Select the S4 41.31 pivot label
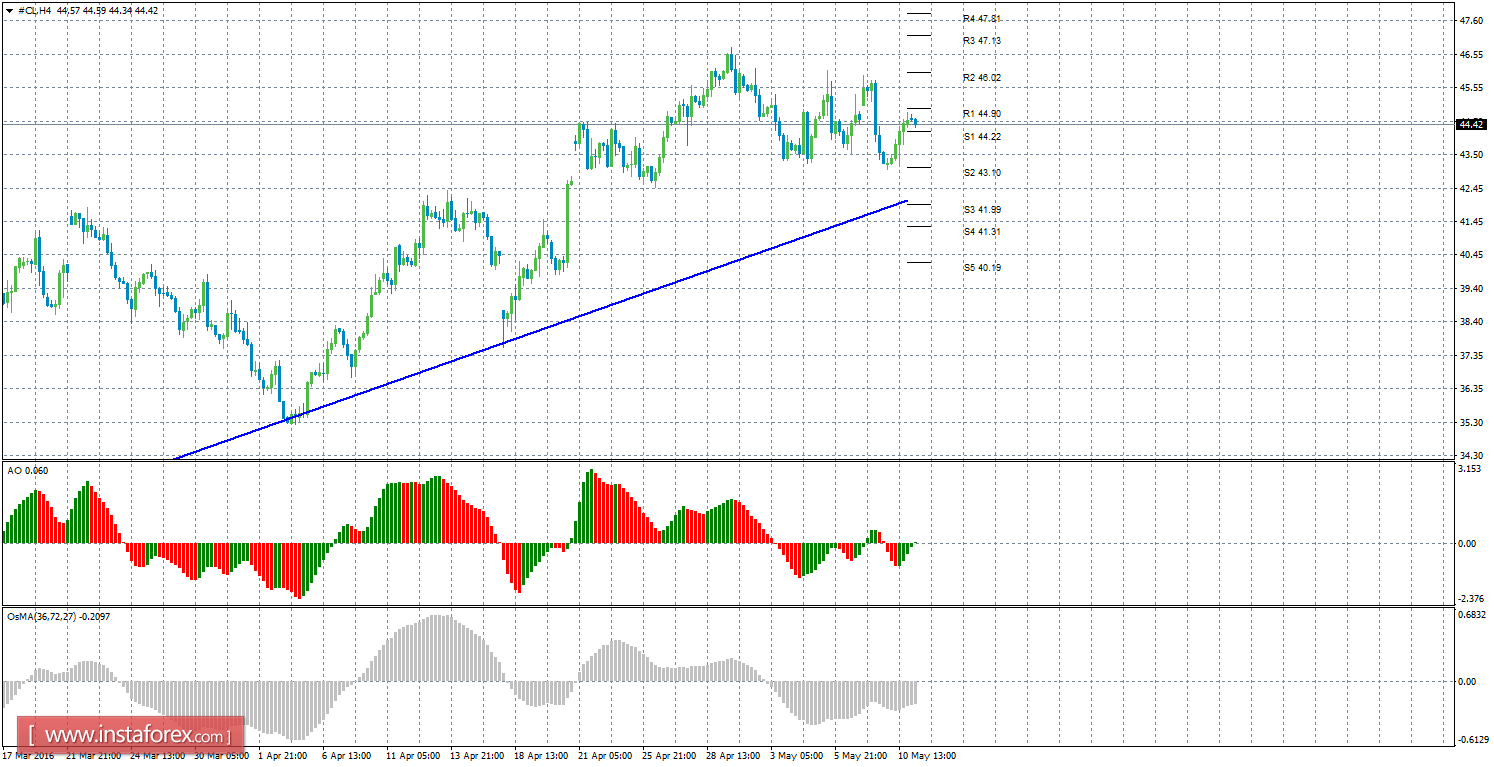This screenshot has width=1494, height=767. click(x=981, y=232)
